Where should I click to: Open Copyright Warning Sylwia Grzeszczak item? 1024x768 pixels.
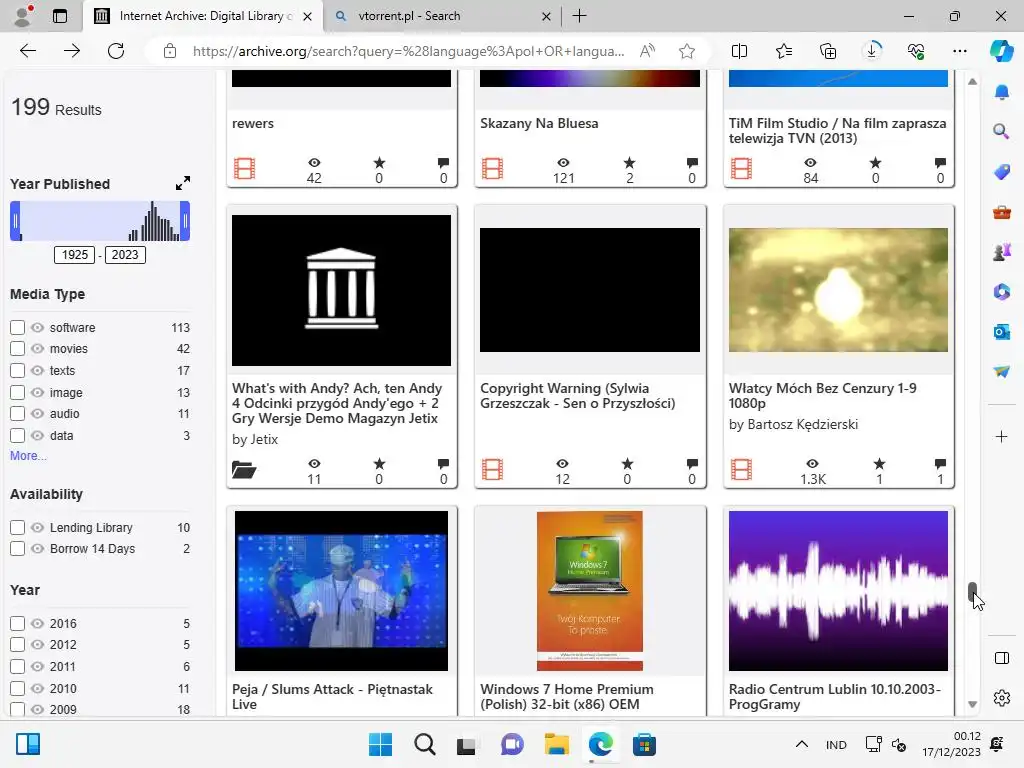[578, 396]
